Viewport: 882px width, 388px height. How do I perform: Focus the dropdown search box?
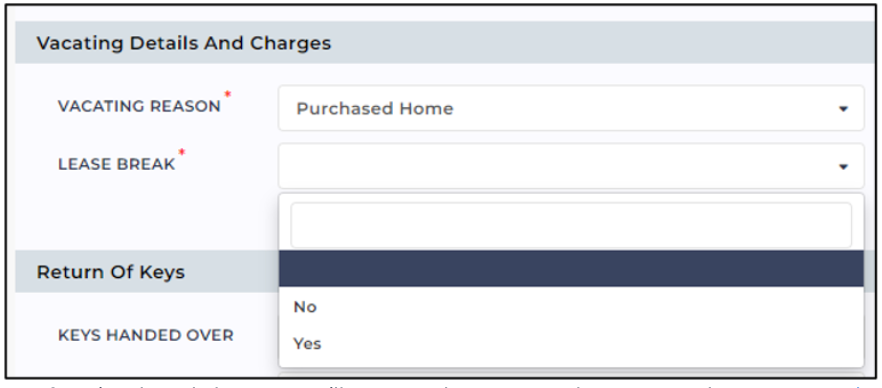point(571,225)
